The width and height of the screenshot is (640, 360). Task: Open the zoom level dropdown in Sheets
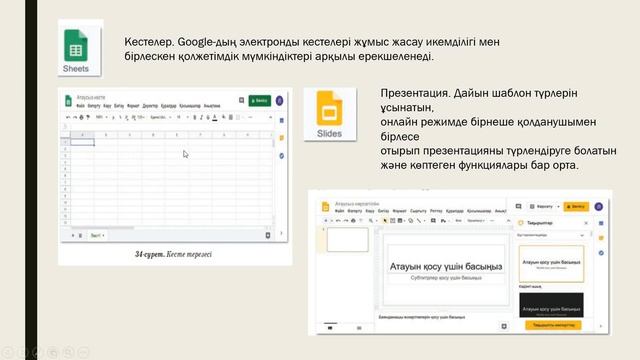(101, 117)
